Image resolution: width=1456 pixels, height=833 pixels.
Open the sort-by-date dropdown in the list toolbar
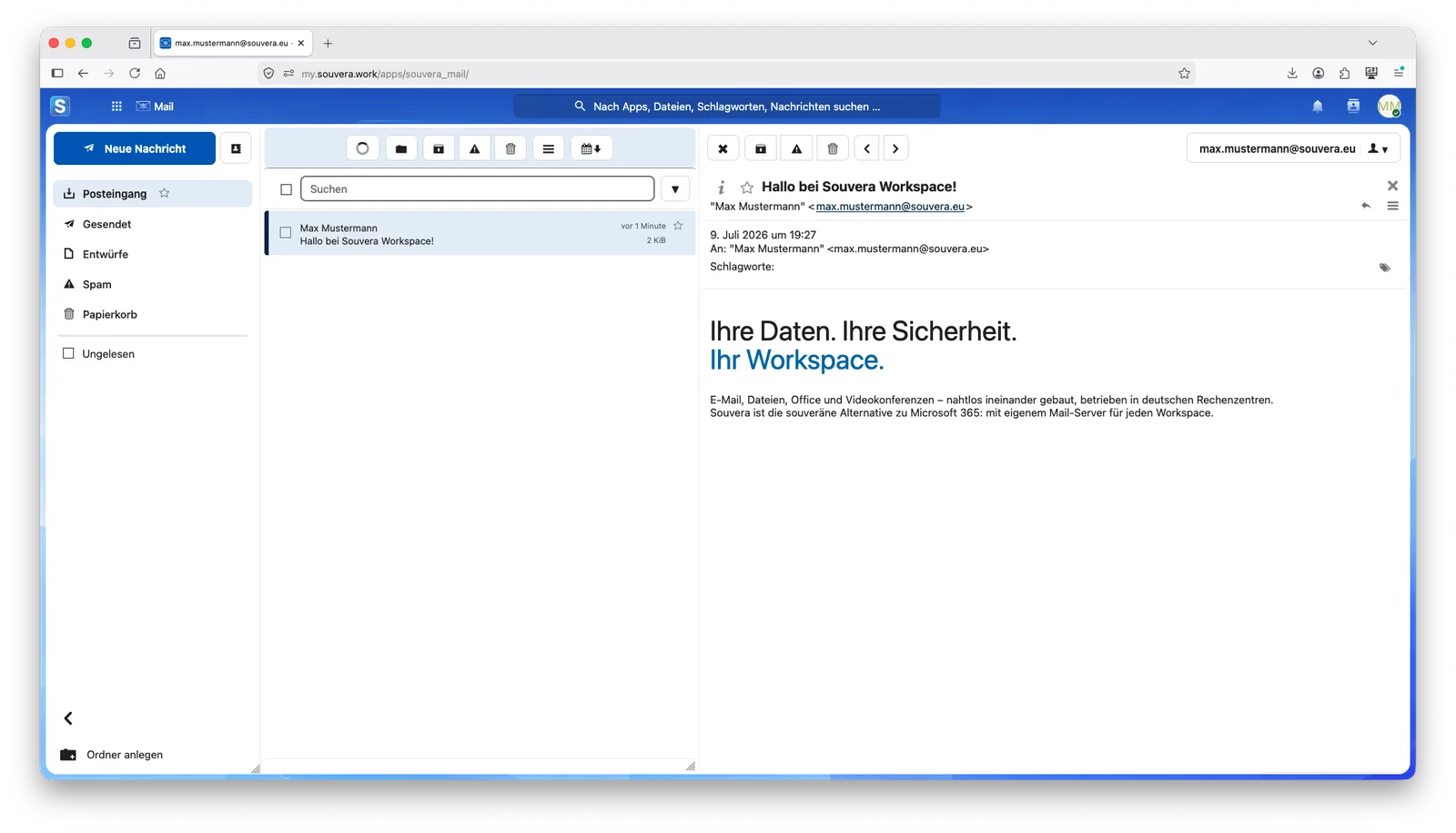click(591, 148)
